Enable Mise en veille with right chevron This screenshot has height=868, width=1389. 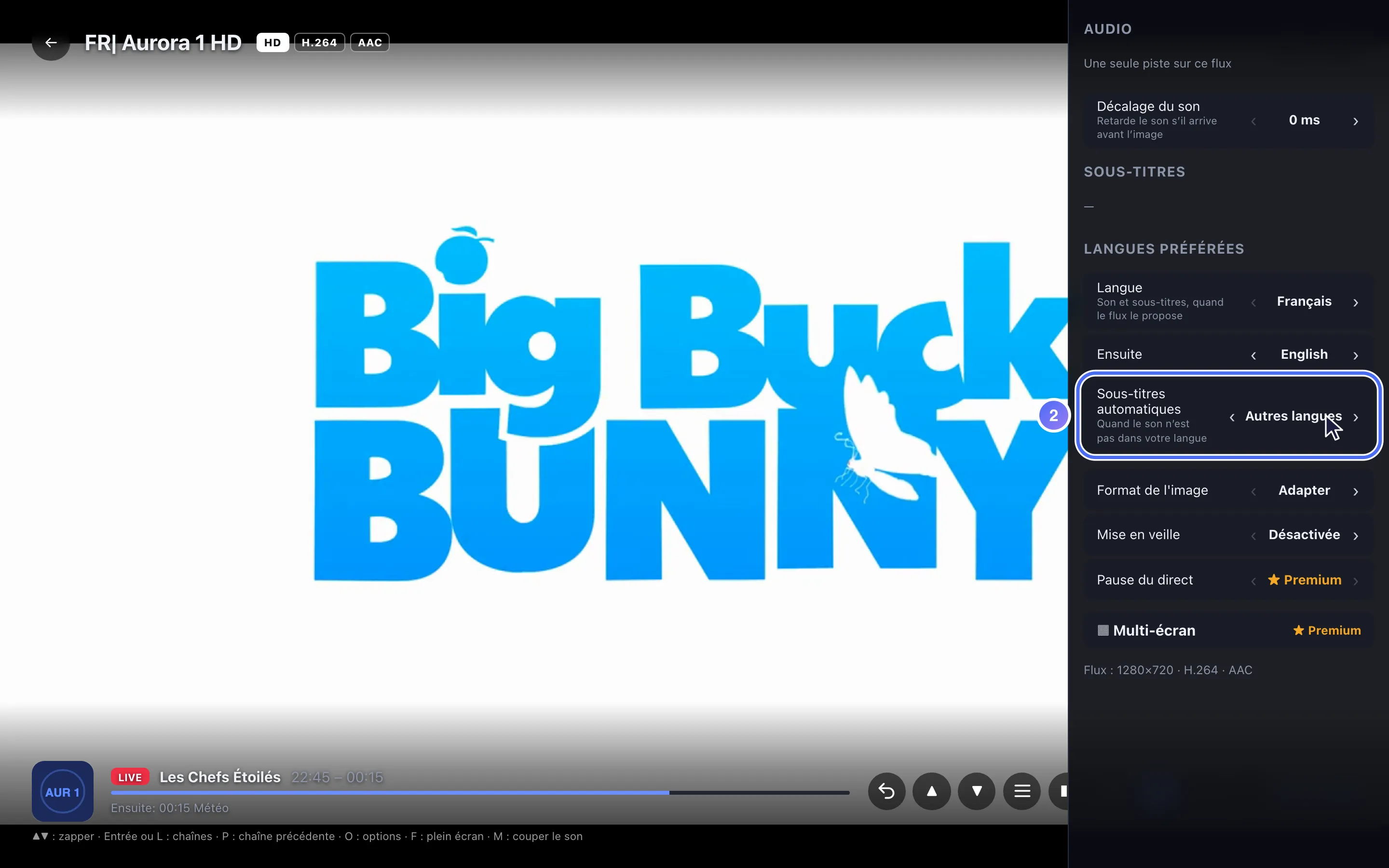[x=1356, y=536]
